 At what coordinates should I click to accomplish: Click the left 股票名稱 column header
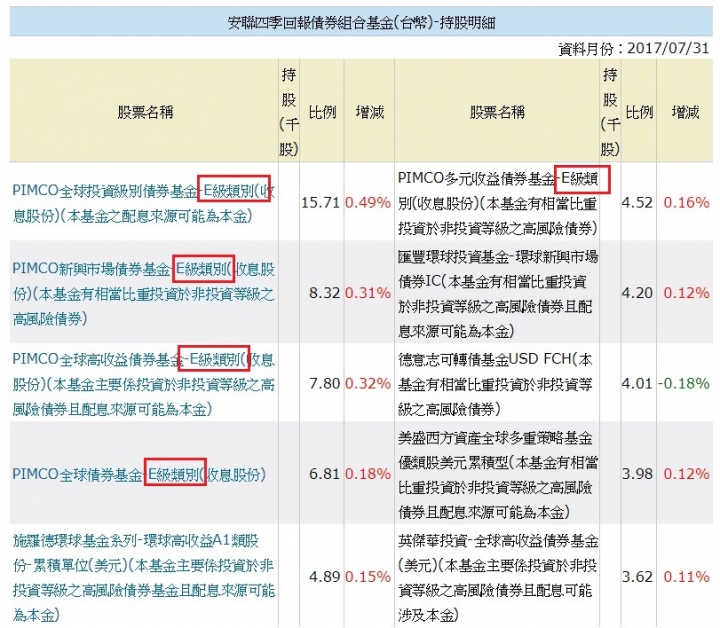coord(145,112)
